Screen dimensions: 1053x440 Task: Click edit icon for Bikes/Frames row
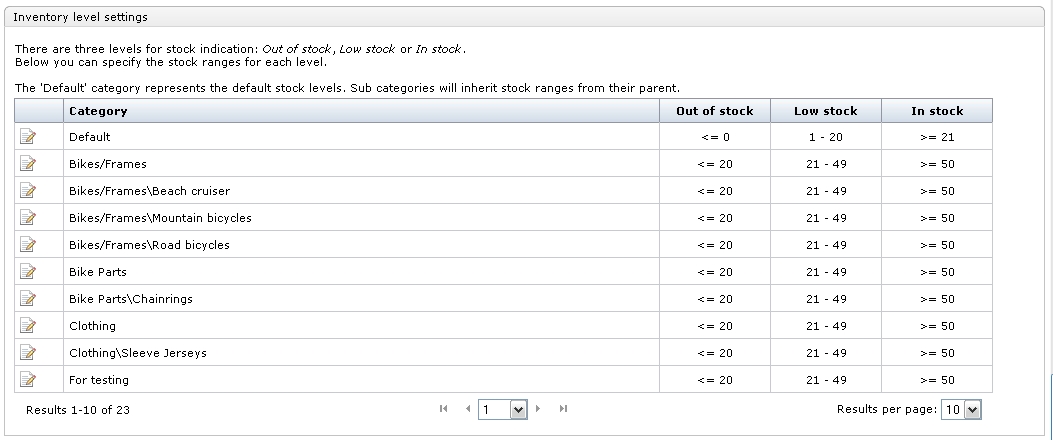point(28,164)
